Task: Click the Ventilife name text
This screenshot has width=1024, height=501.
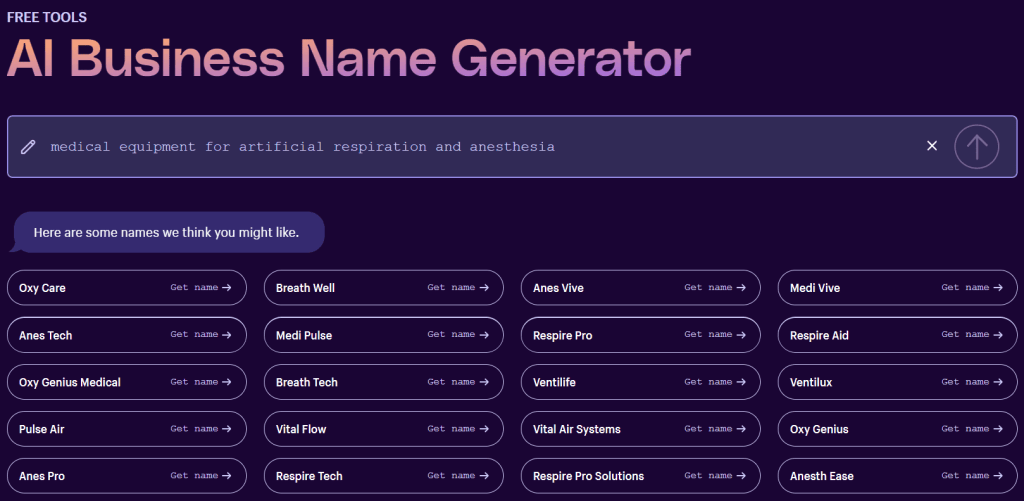Action: (554, 382)
